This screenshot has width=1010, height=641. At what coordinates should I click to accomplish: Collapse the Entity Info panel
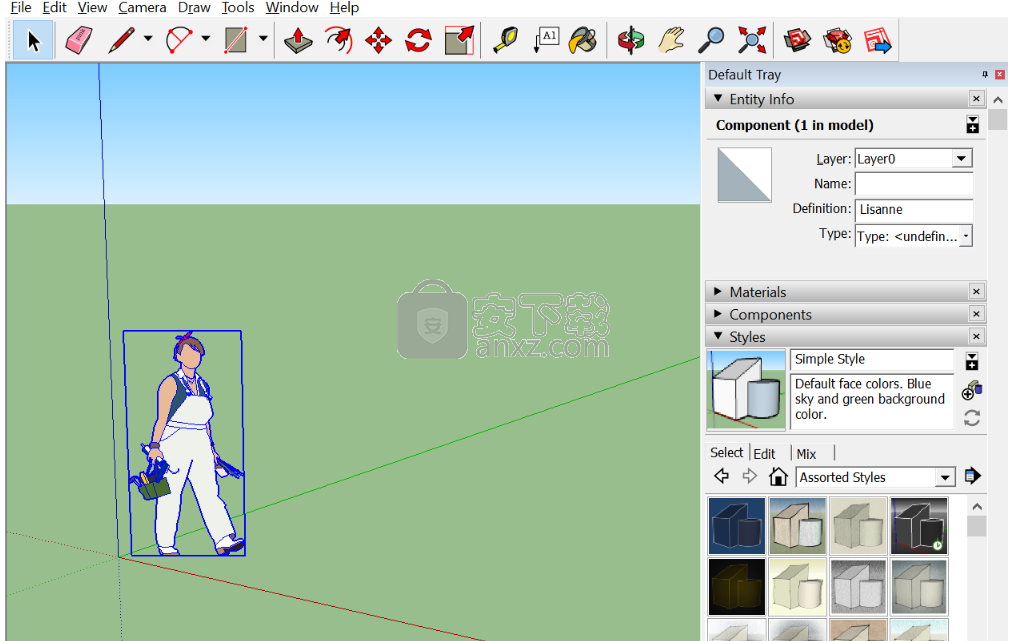click(718, 99)
